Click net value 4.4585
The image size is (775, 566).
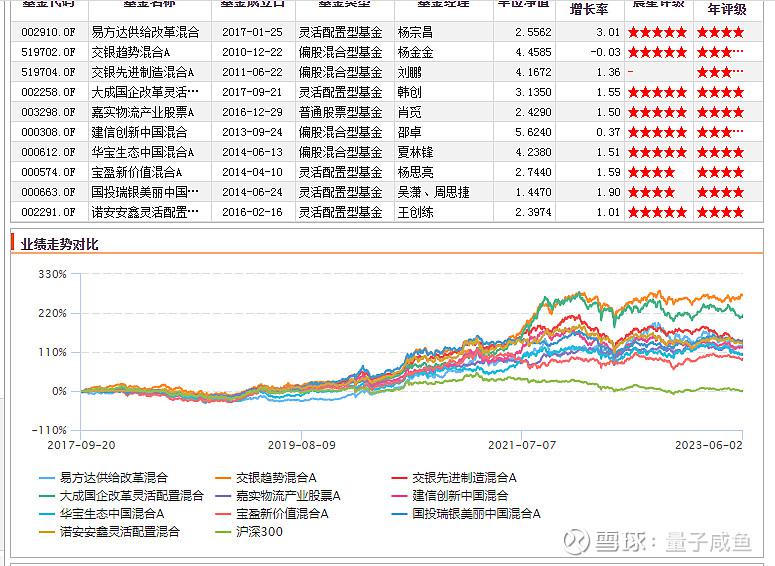tap(533, 52)
